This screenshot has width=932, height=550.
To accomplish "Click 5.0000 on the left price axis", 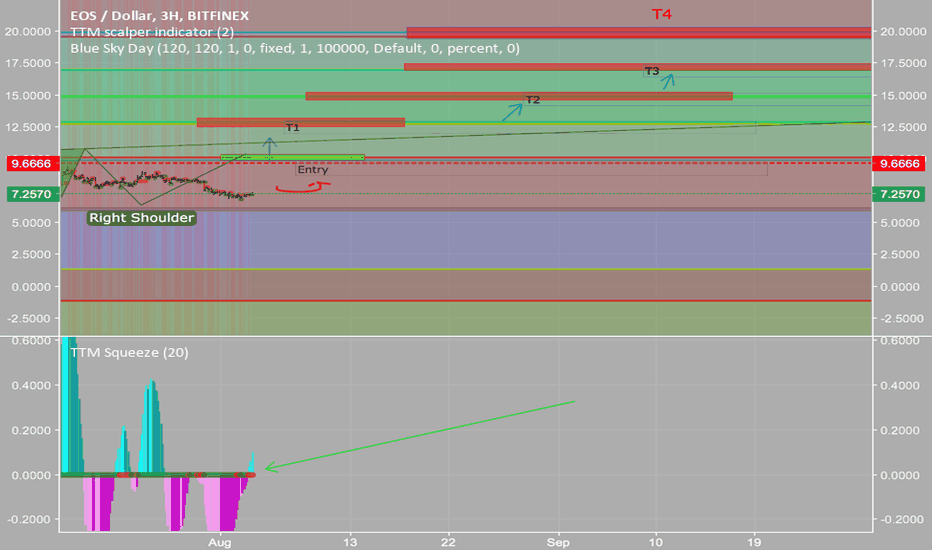I will 32,223.
